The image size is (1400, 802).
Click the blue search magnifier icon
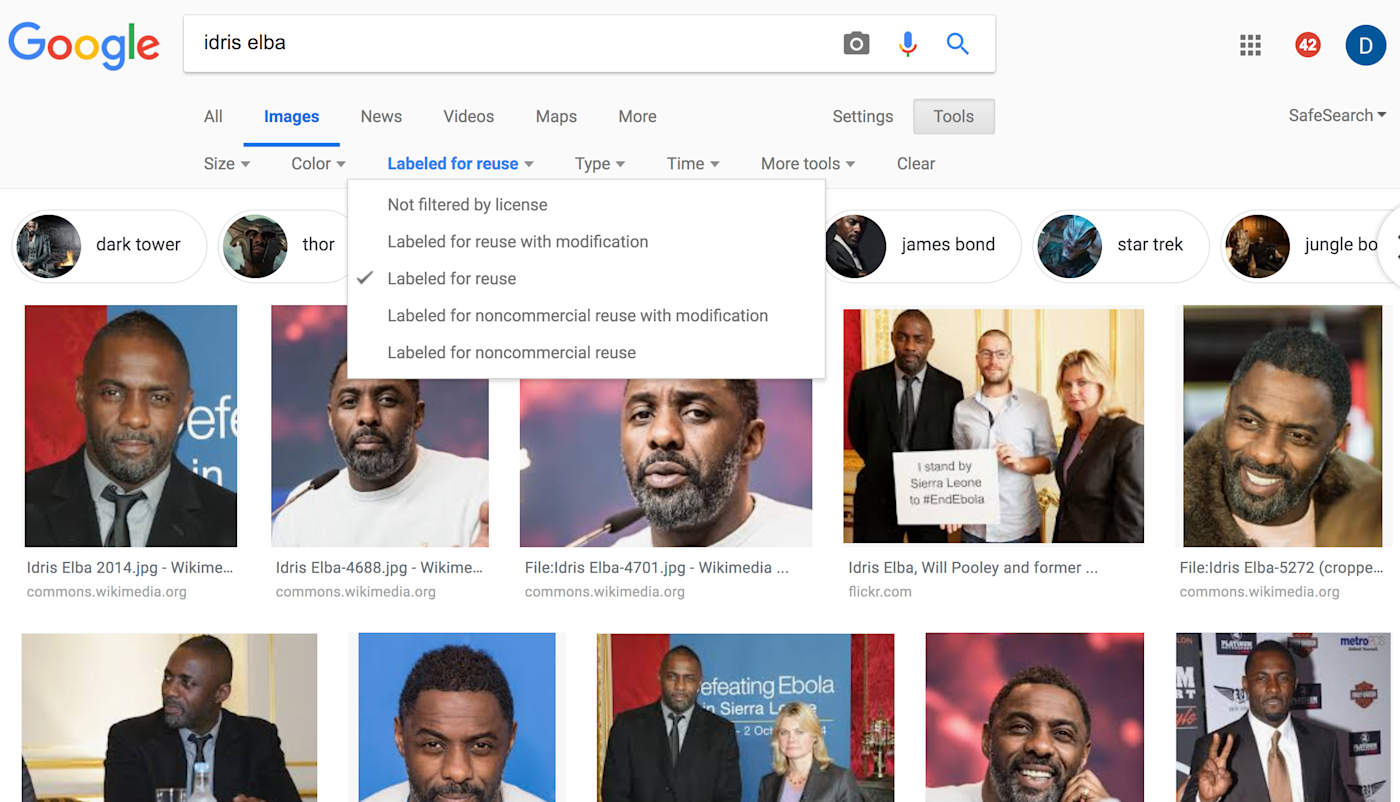coord(958,43)
